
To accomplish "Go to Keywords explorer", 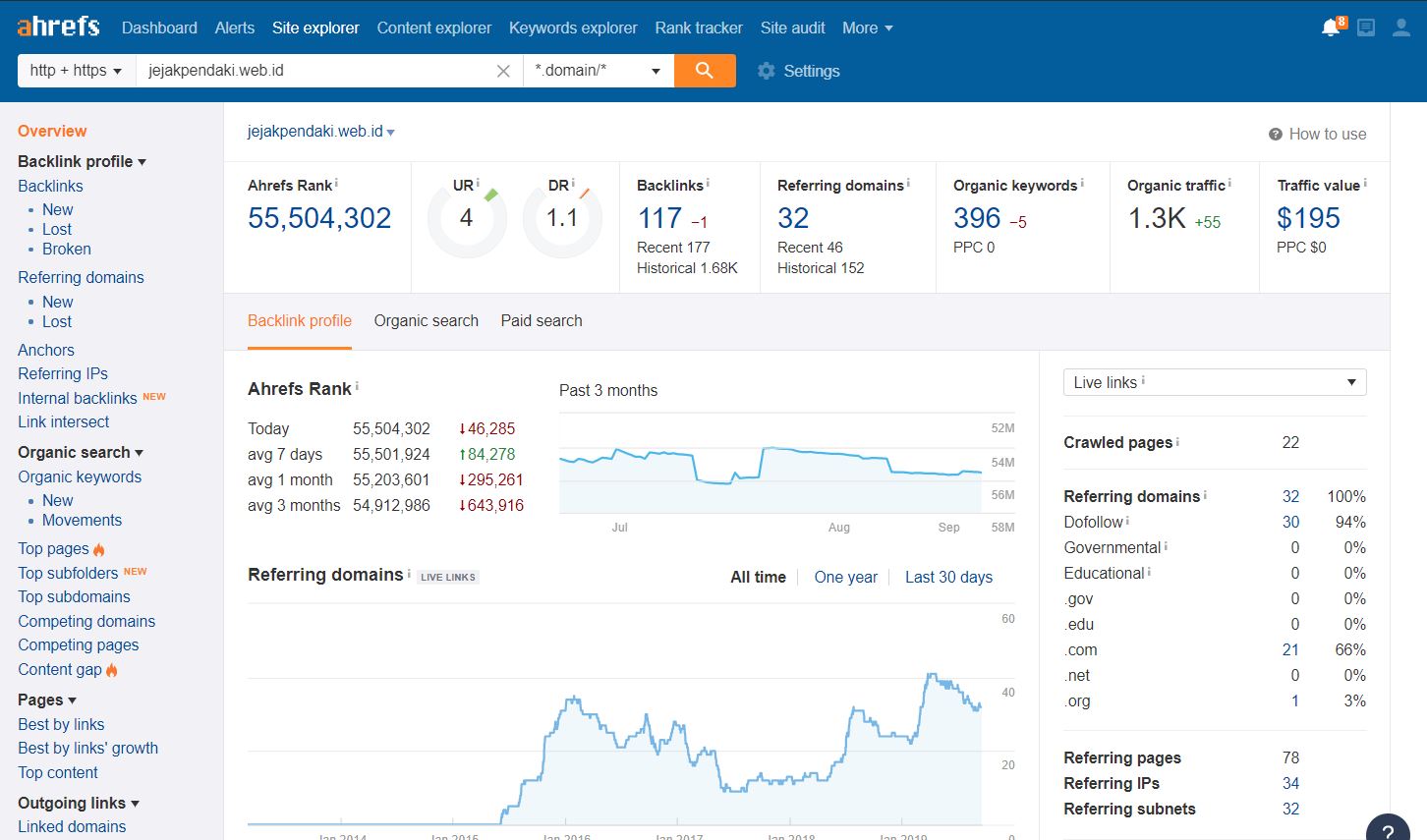I will 573,28.
